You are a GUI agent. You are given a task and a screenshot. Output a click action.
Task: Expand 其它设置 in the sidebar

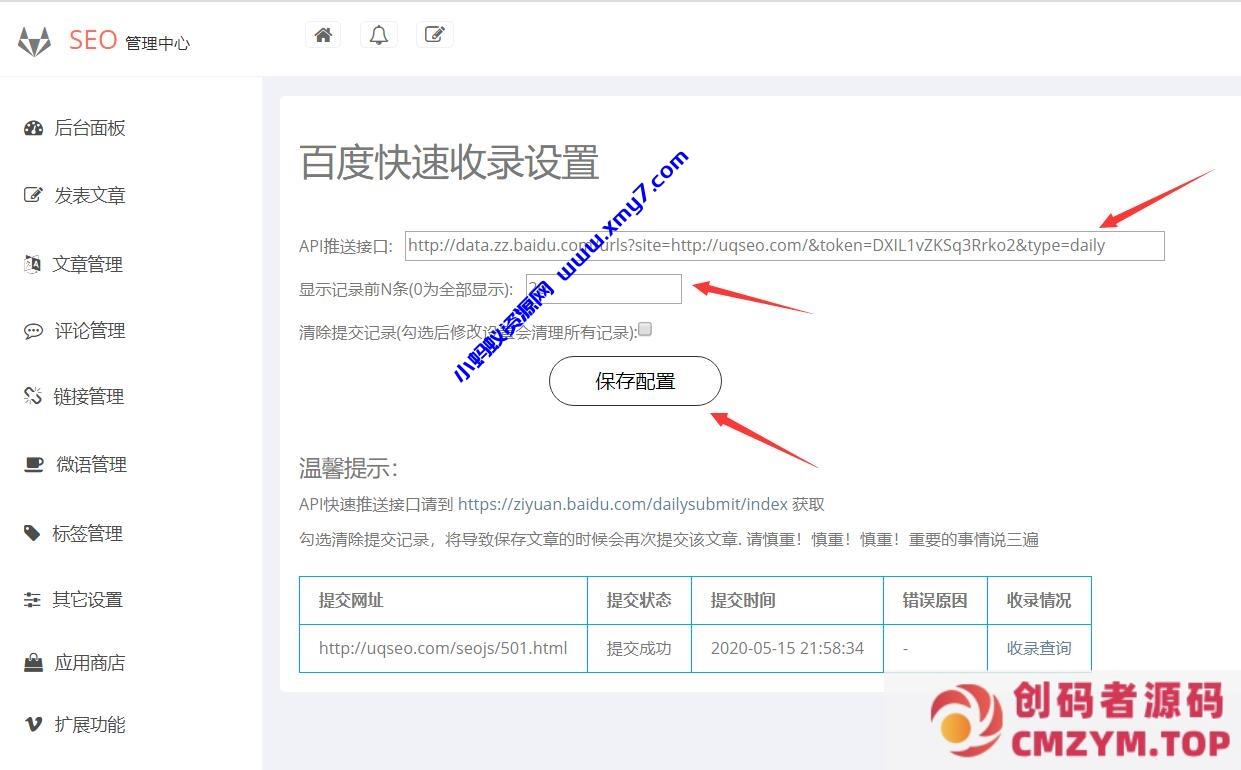click(x=87, y=600)
